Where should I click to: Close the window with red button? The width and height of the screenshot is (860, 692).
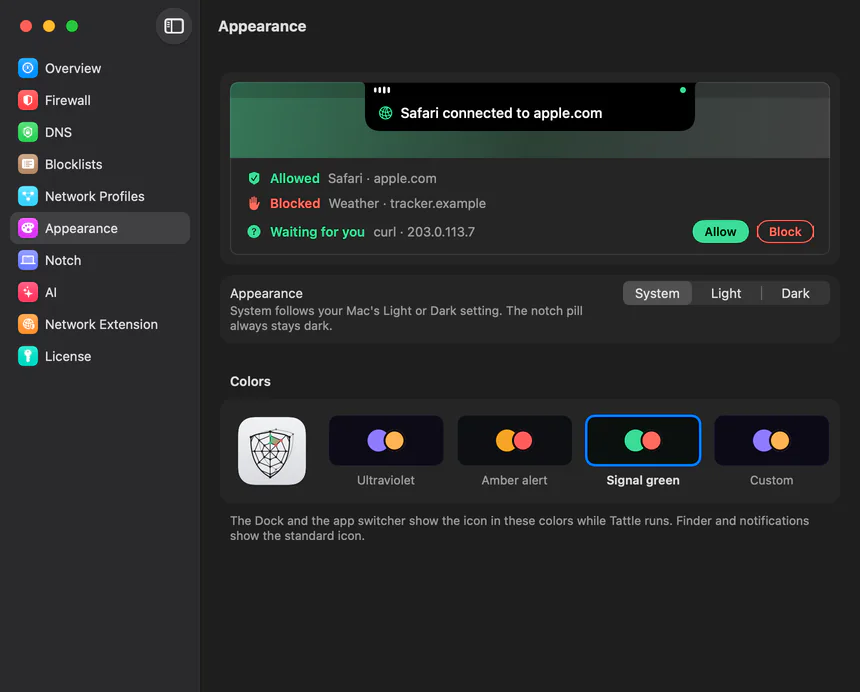26,26
